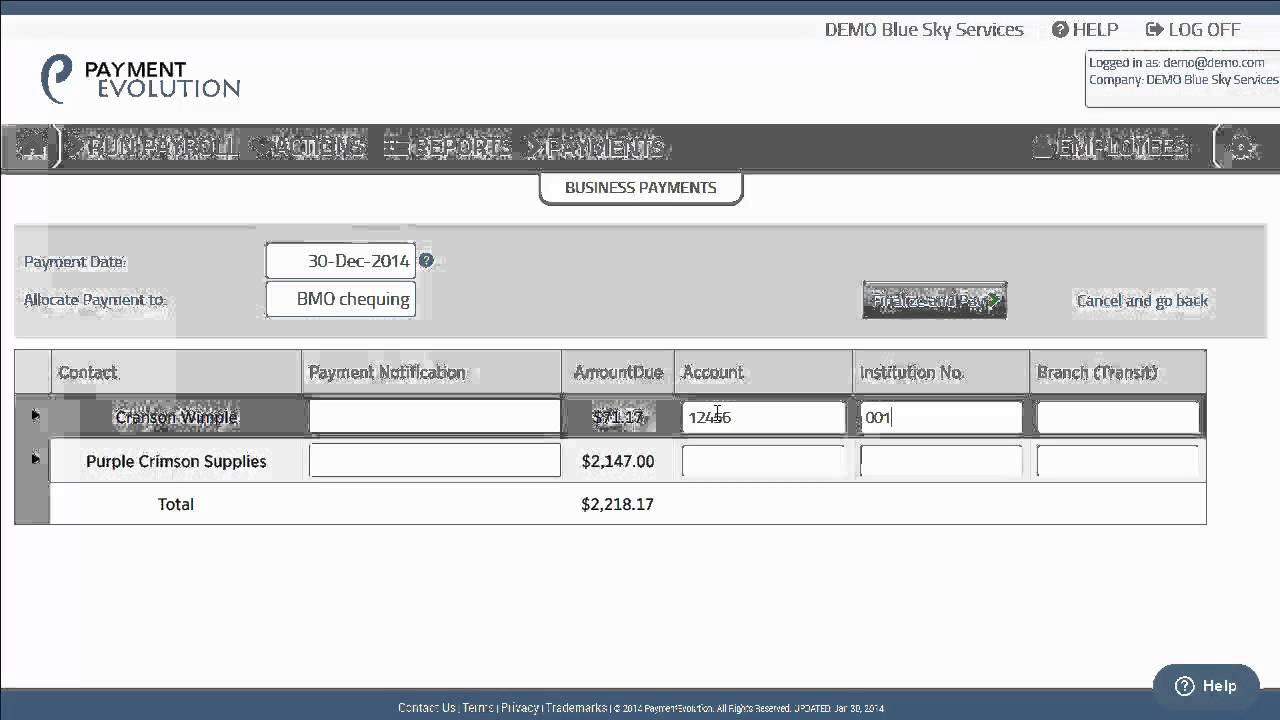Click Account field for Purple Crimson Supplies
Viewport: 1280px width, 720px height.
click(x=764, y=460)
